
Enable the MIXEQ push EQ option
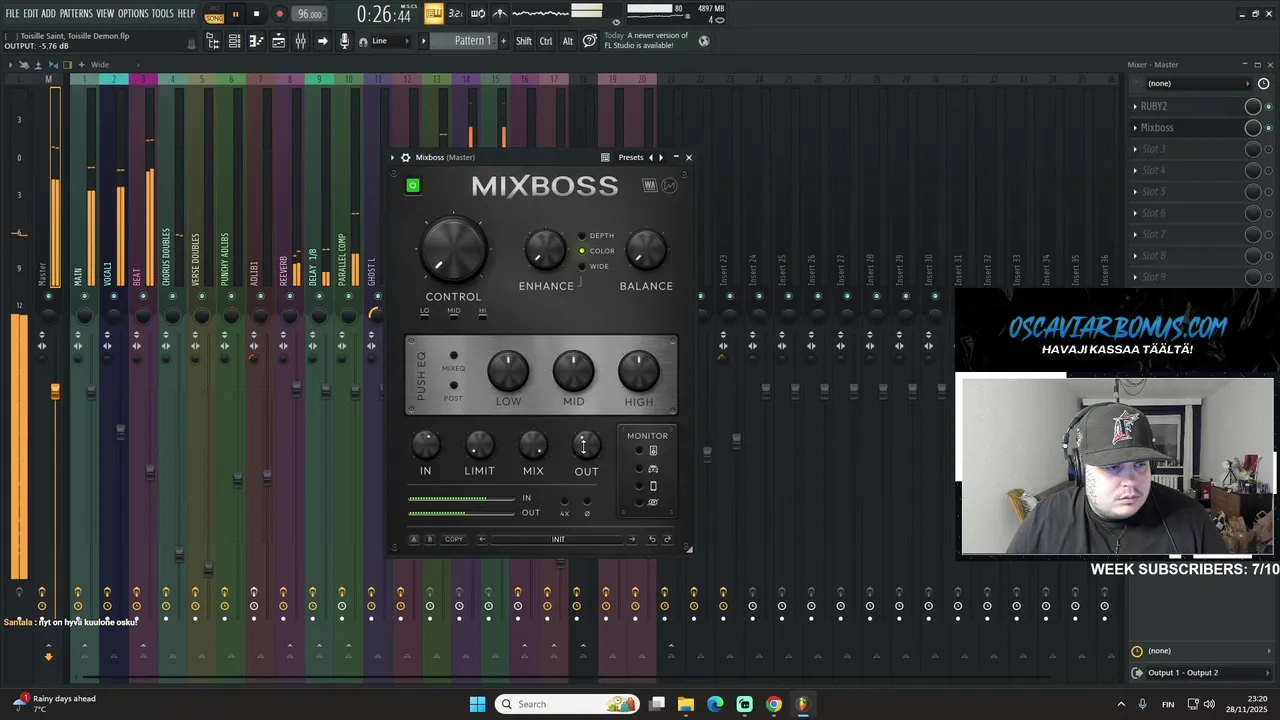(x=453, y=356)
